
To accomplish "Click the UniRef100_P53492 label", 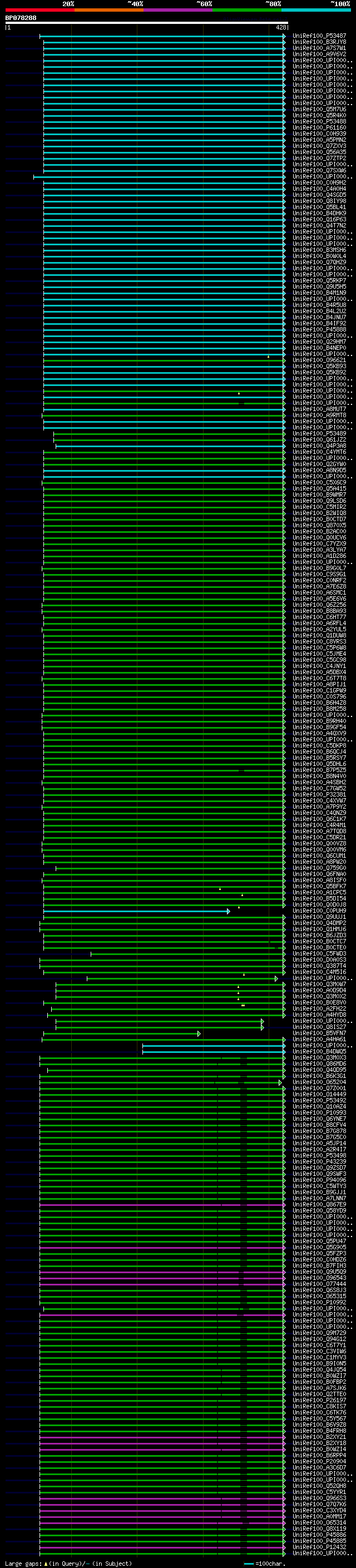I will pyautogui.click(x=319, y=1101).
